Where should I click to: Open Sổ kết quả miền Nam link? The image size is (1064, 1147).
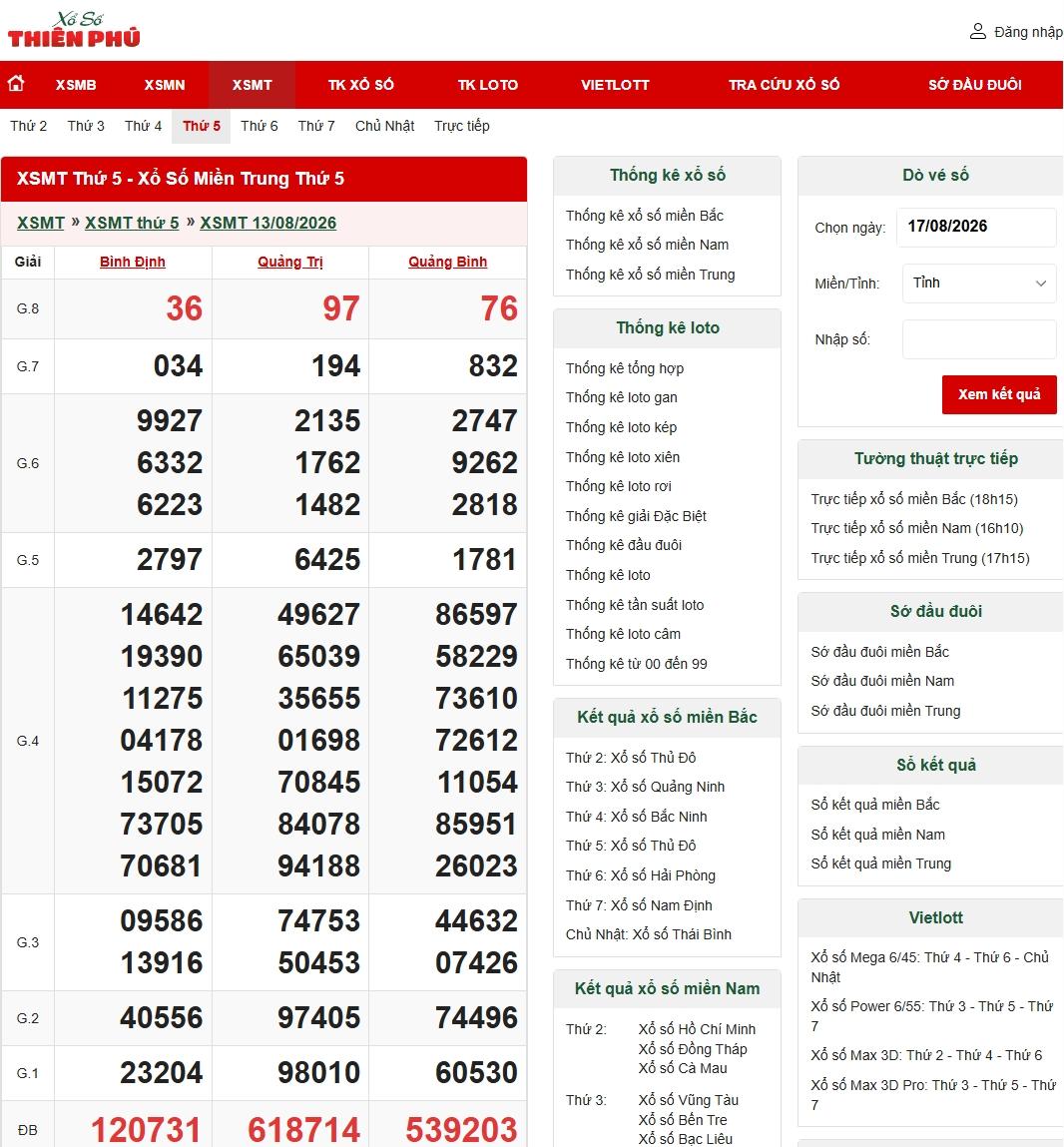tap(877, 835)
